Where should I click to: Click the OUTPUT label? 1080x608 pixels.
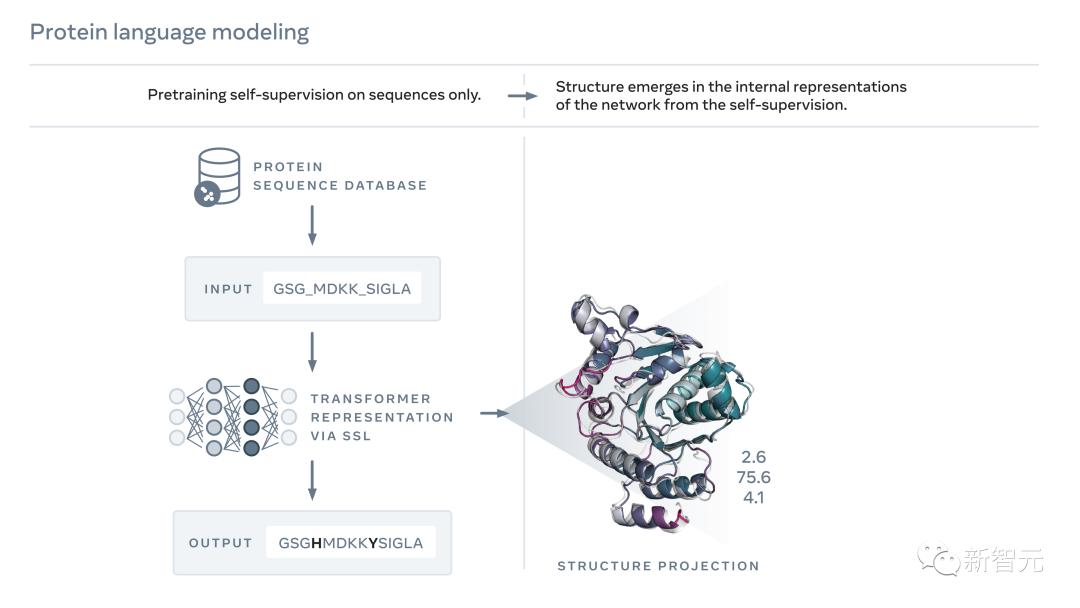tap(220, 543)
